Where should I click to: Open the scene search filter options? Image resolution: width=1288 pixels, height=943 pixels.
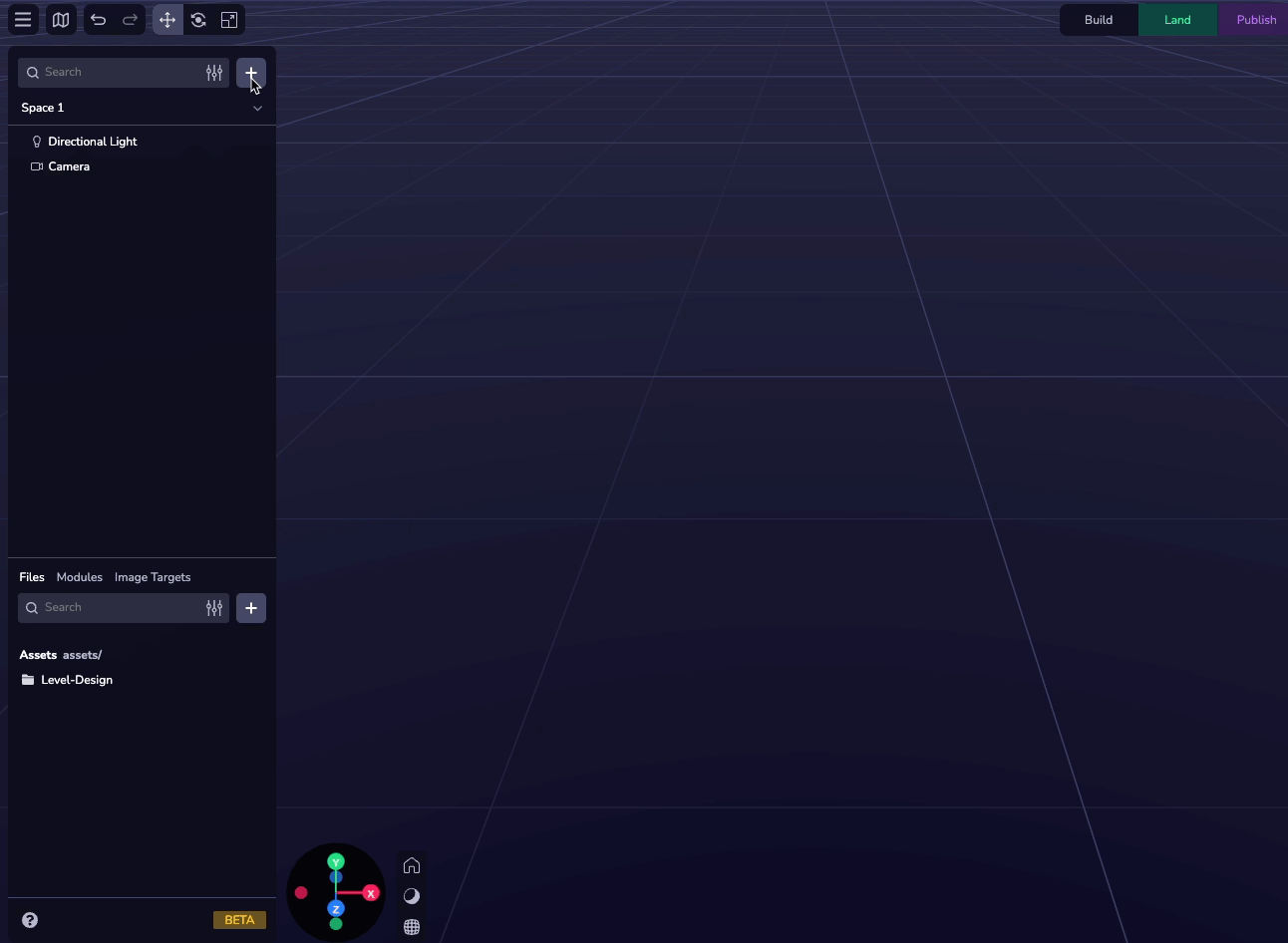point(214,72)
